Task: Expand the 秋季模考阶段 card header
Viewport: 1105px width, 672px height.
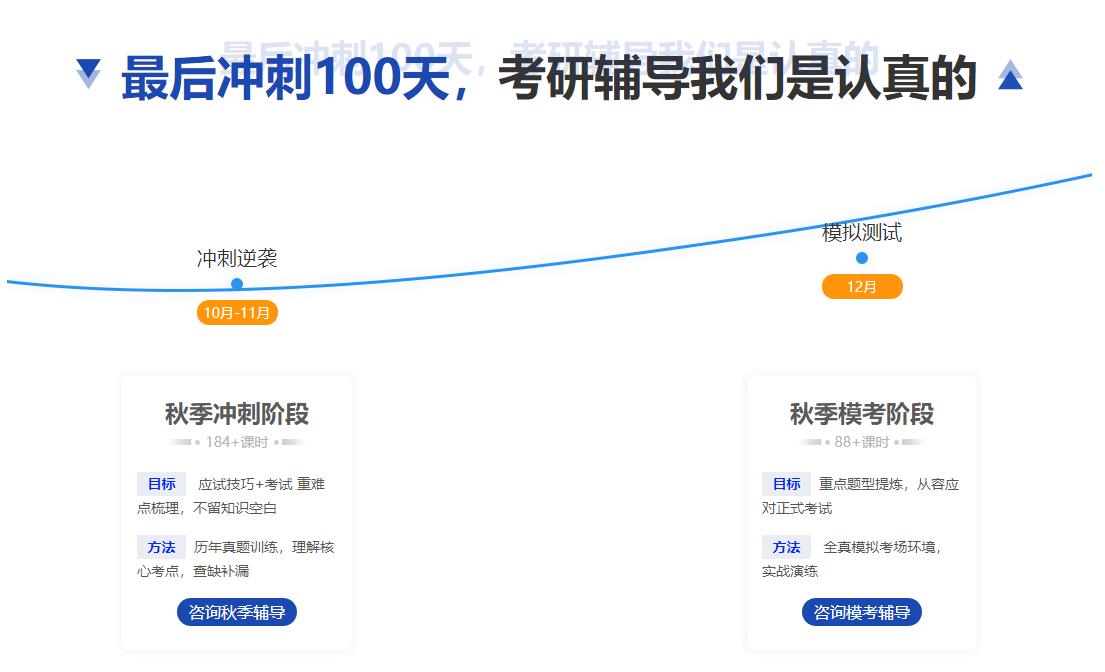Action: [861, 414]
